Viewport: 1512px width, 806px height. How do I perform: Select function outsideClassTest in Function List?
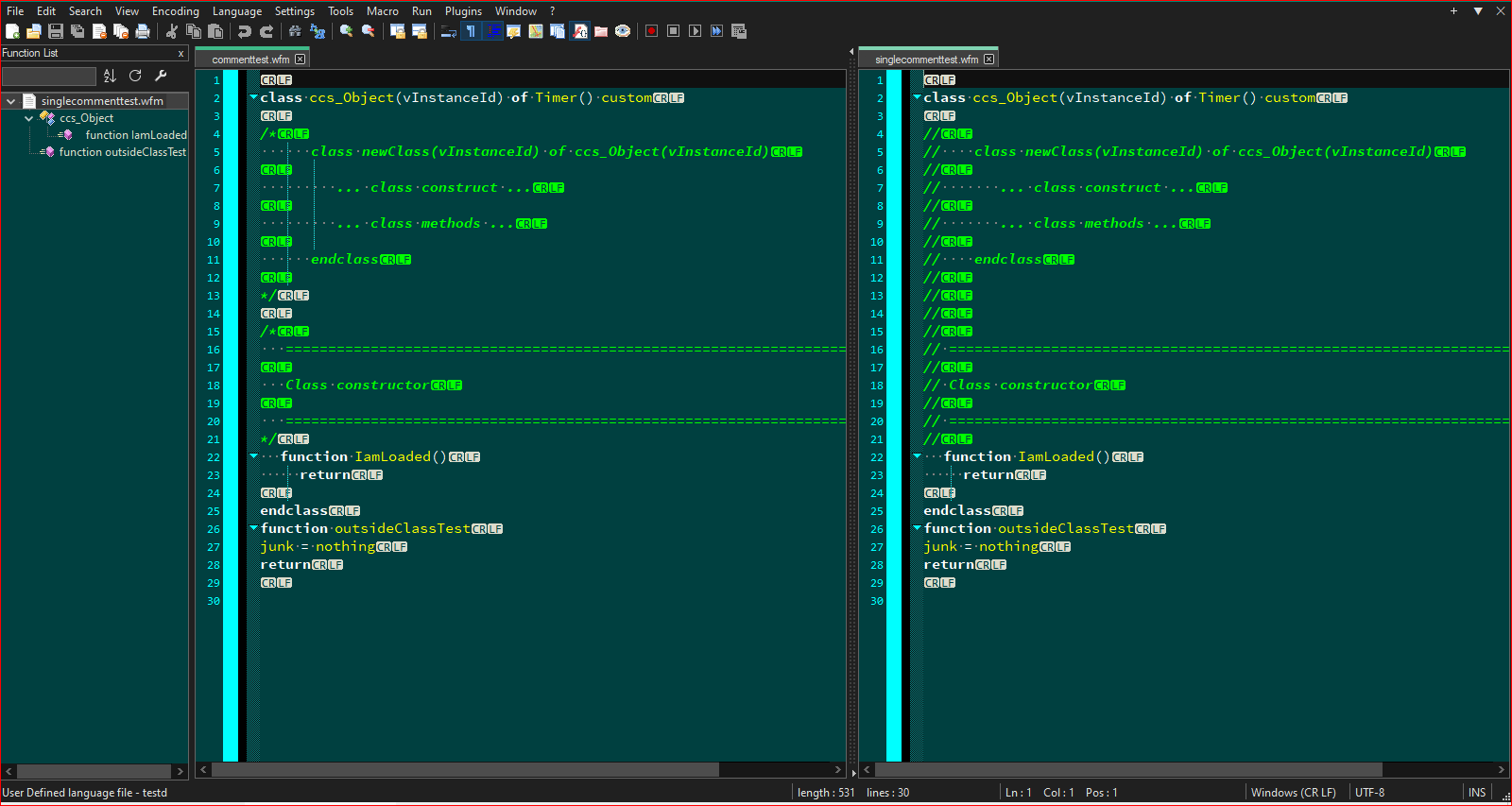pyautogui.click(x=123, y=152)
